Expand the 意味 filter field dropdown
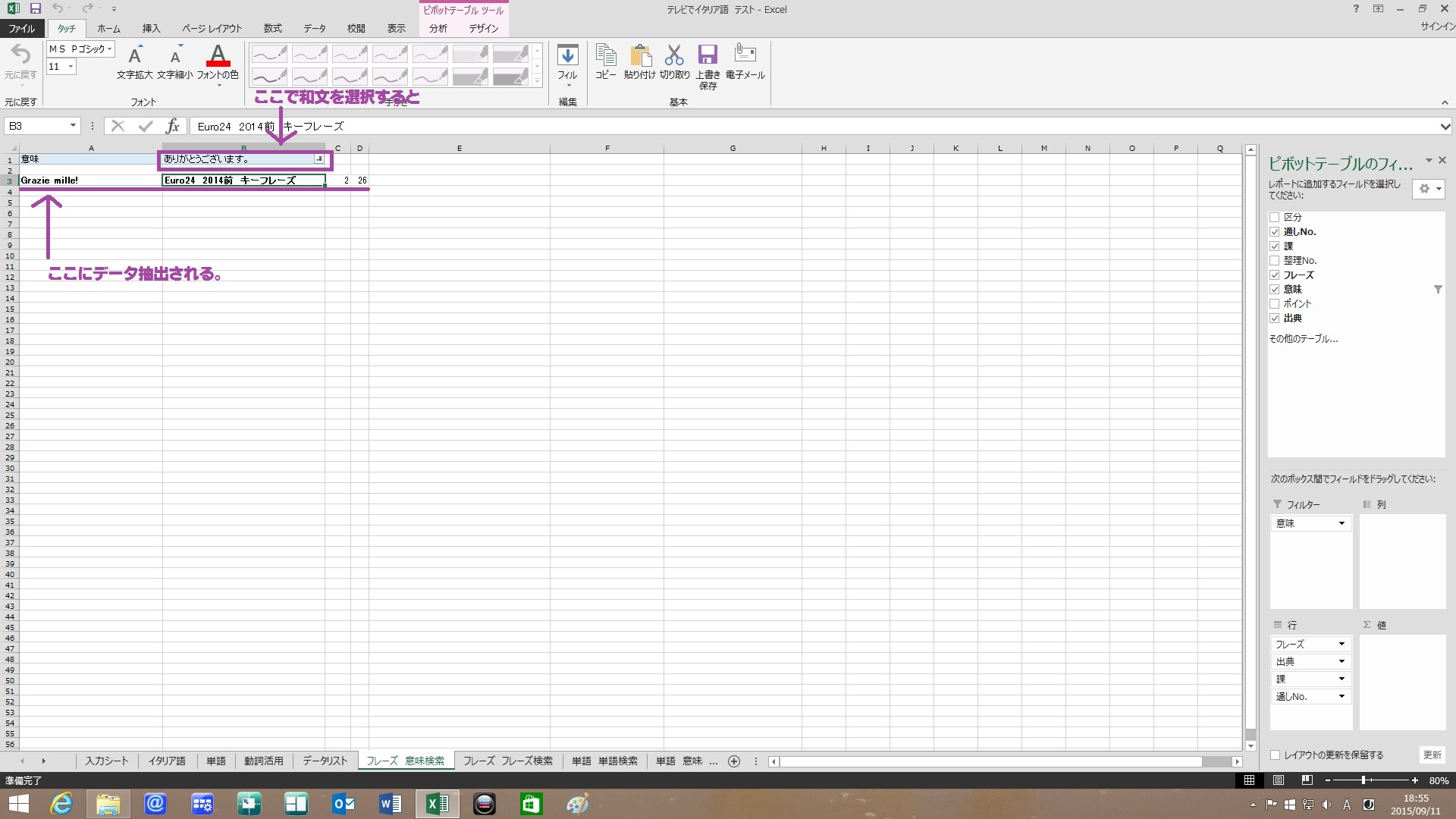Screen dimensions: 1456x819 (1341, 524)
